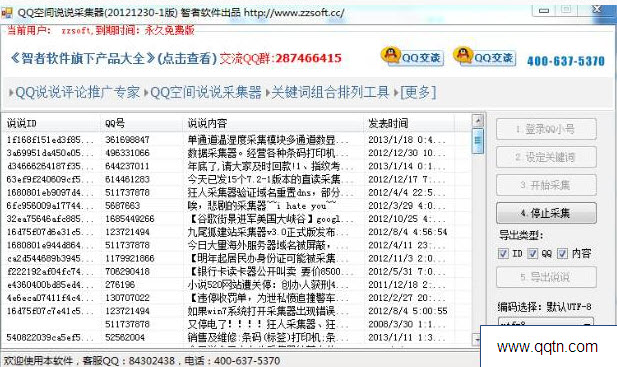Click the 1.登录QQ小号 button

[x=546, y=129]
